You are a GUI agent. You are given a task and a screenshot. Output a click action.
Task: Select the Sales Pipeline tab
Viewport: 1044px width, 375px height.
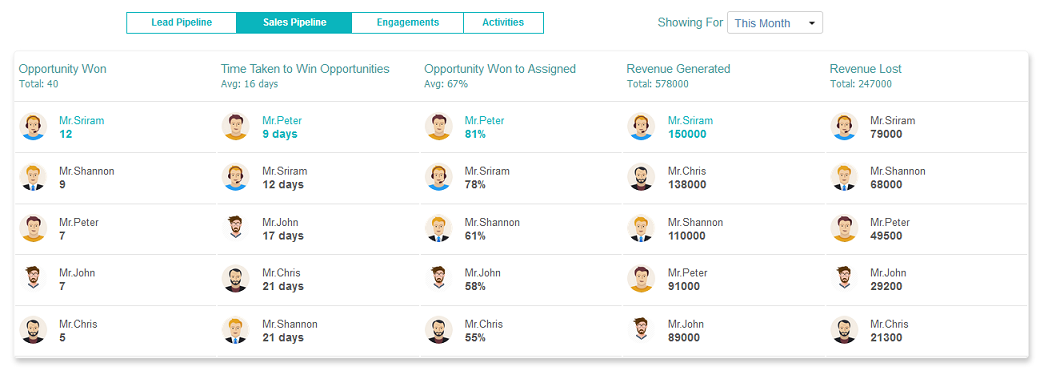294,23
